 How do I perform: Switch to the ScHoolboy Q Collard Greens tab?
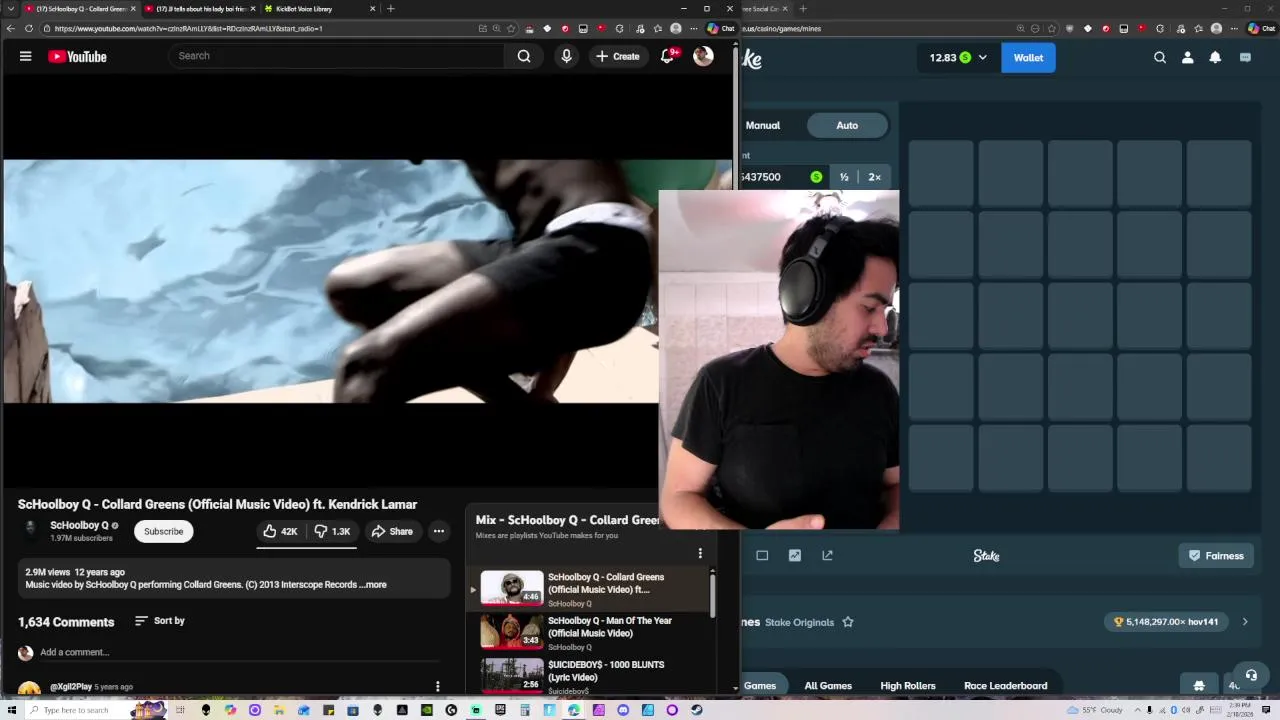80,9
